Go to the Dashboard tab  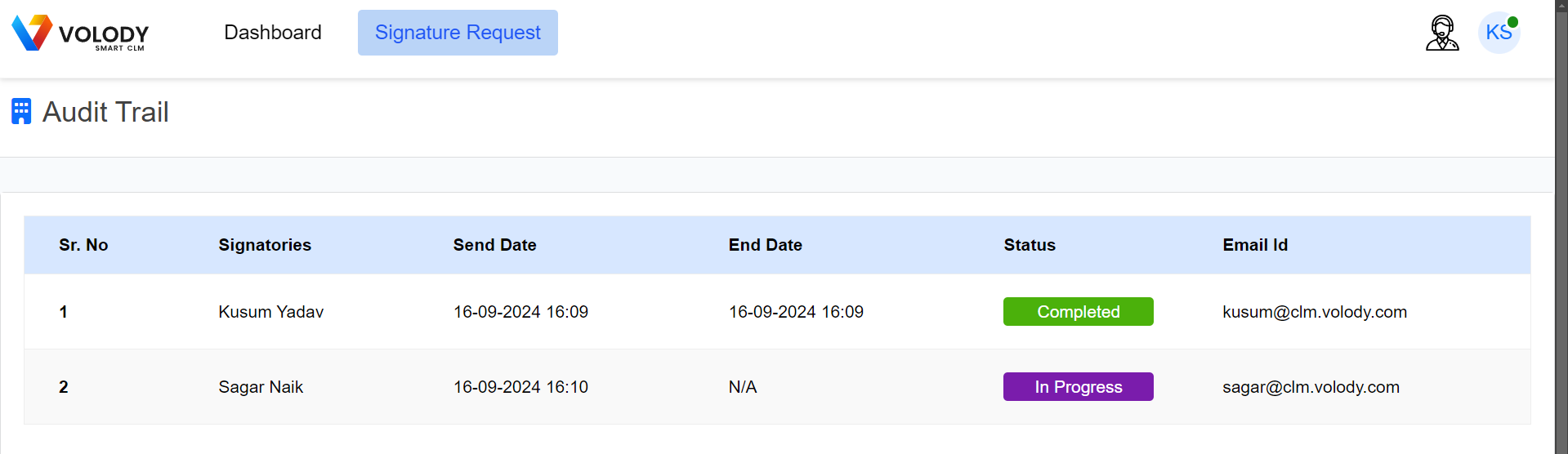pyautogui.click(x=273, y=33)
